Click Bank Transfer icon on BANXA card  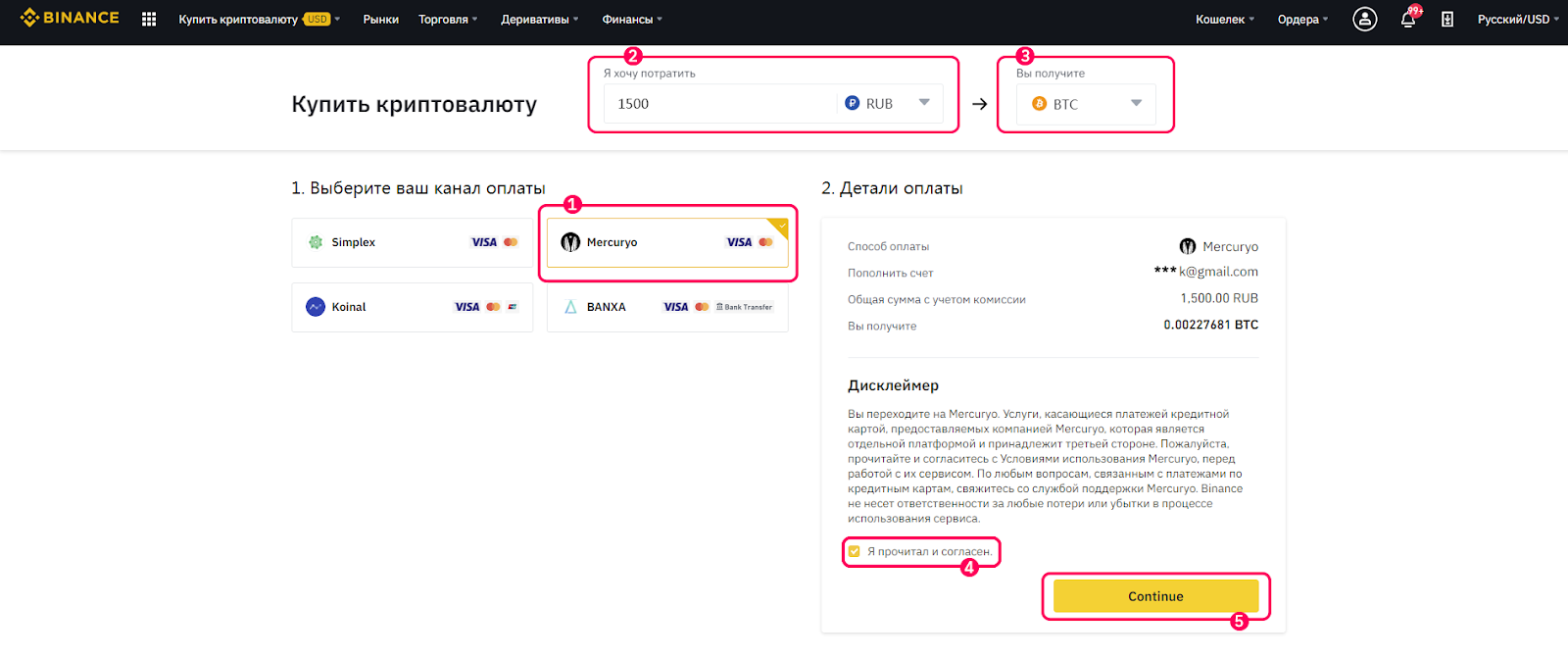point(744,307)
